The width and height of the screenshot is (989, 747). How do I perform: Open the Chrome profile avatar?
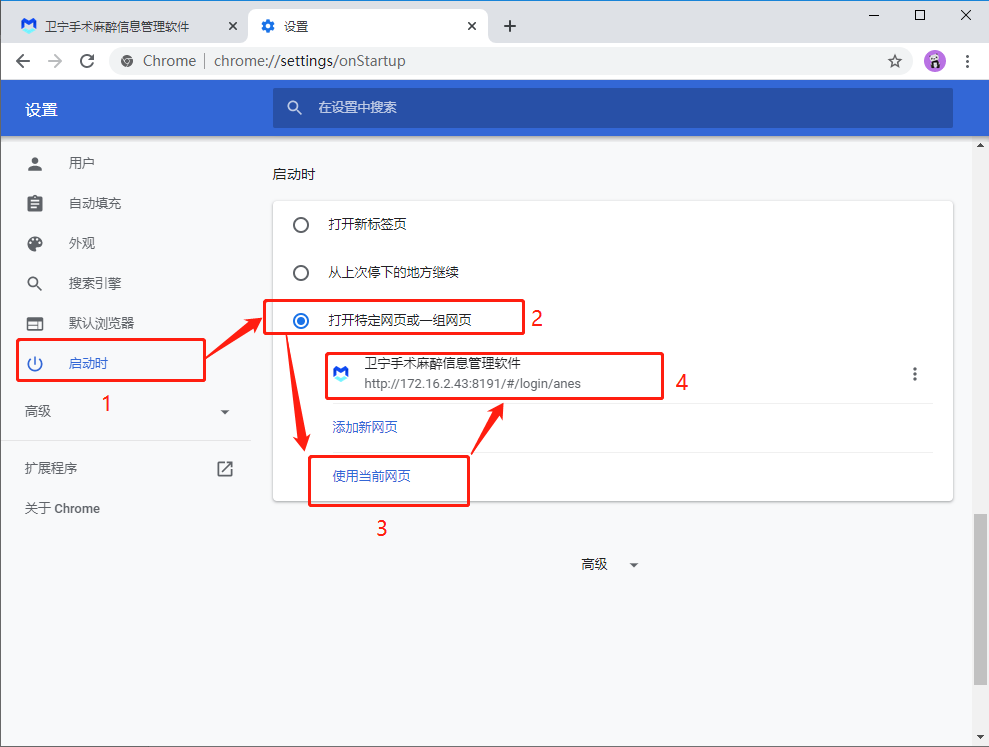click(935, 61)
